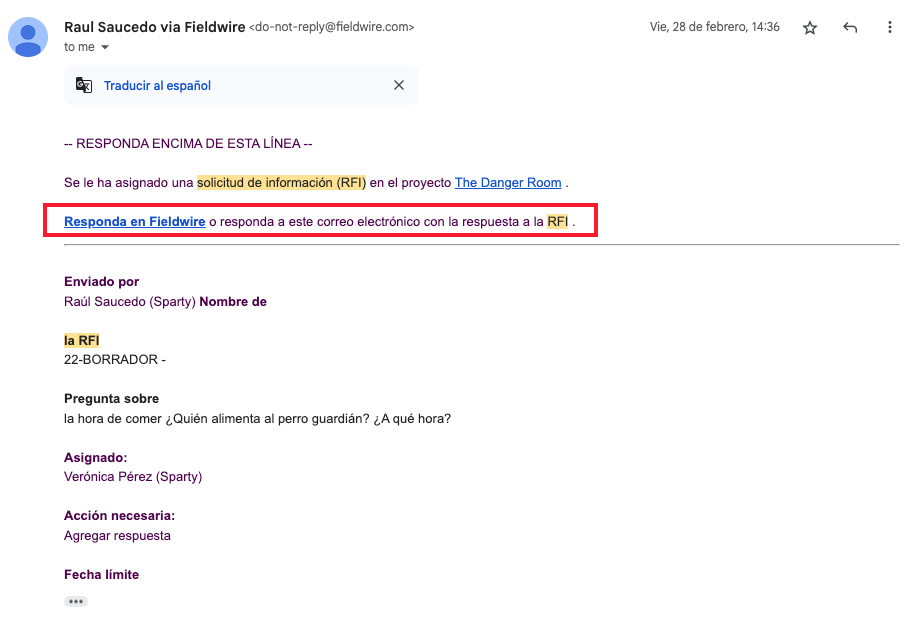908x640 pixels.
Task: Star this email message
Action: 810,28
